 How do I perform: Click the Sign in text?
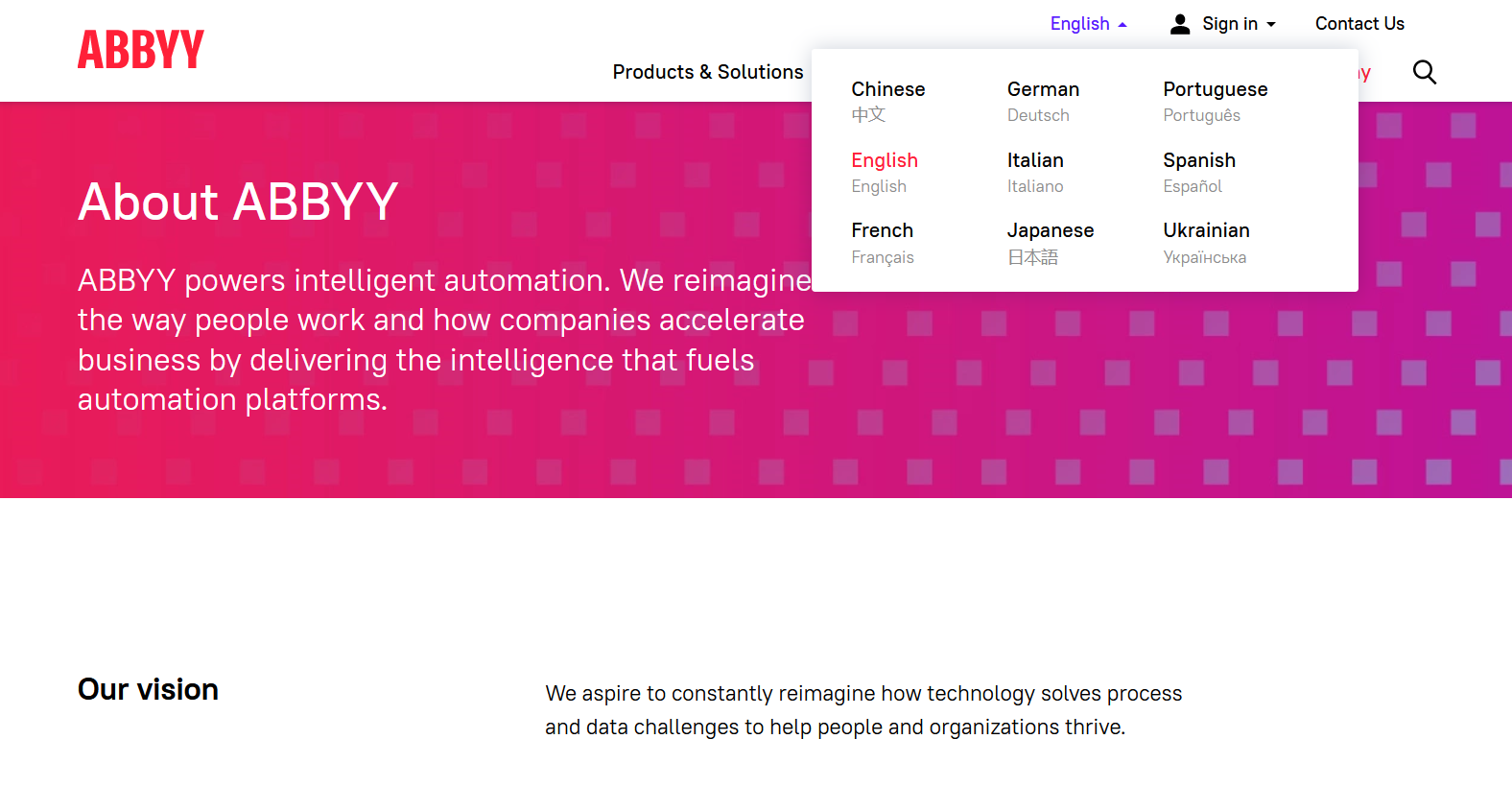point(1229,24)
